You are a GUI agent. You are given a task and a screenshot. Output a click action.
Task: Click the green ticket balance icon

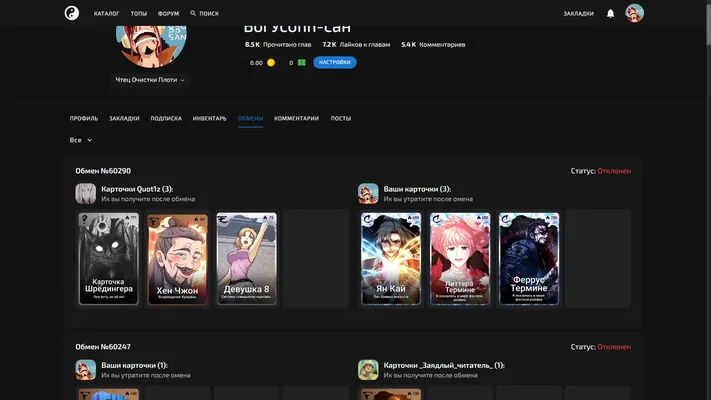coord(302,63)
